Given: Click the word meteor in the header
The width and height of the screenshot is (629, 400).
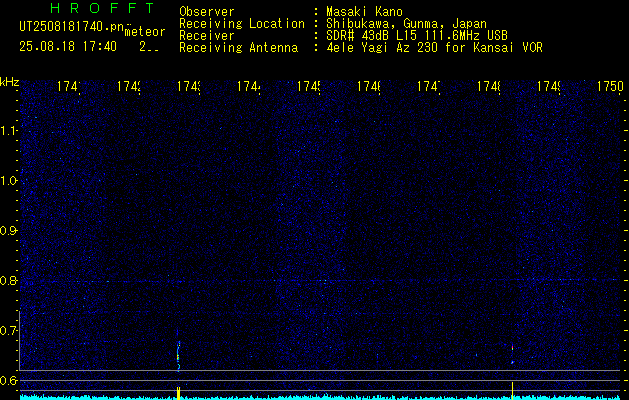Looking at the screenshot, I should click(145, 32).
